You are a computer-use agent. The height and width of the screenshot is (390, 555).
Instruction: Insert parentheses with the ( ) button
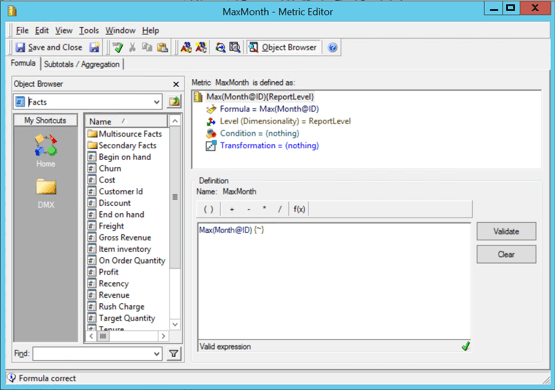click(x=208, y=209)
